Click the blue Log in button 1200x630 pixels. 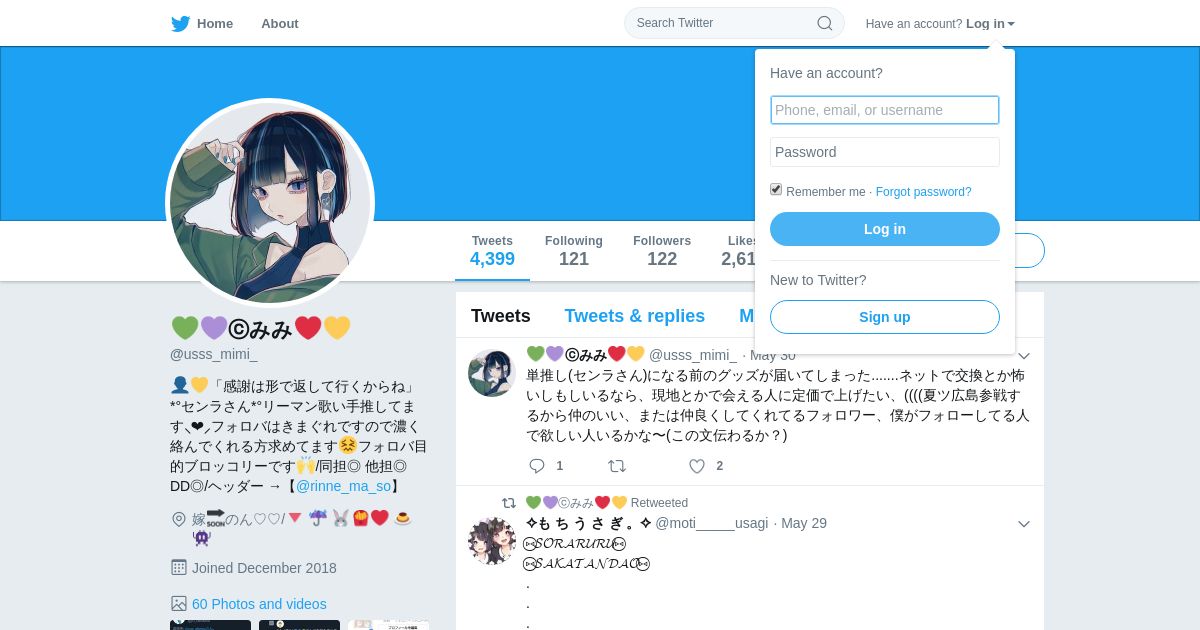tap(885, 229)
